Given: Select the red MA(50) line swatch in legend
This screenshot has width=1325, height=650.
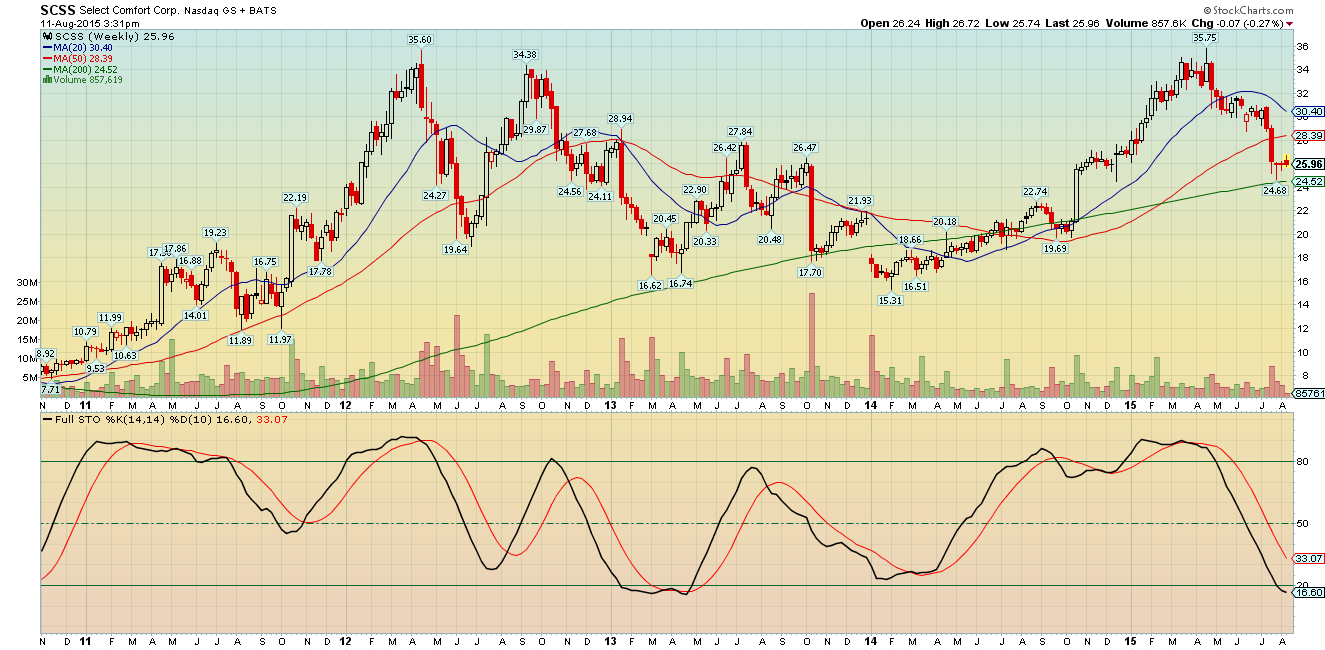Looking at the screenshot, I should [46, 58].
